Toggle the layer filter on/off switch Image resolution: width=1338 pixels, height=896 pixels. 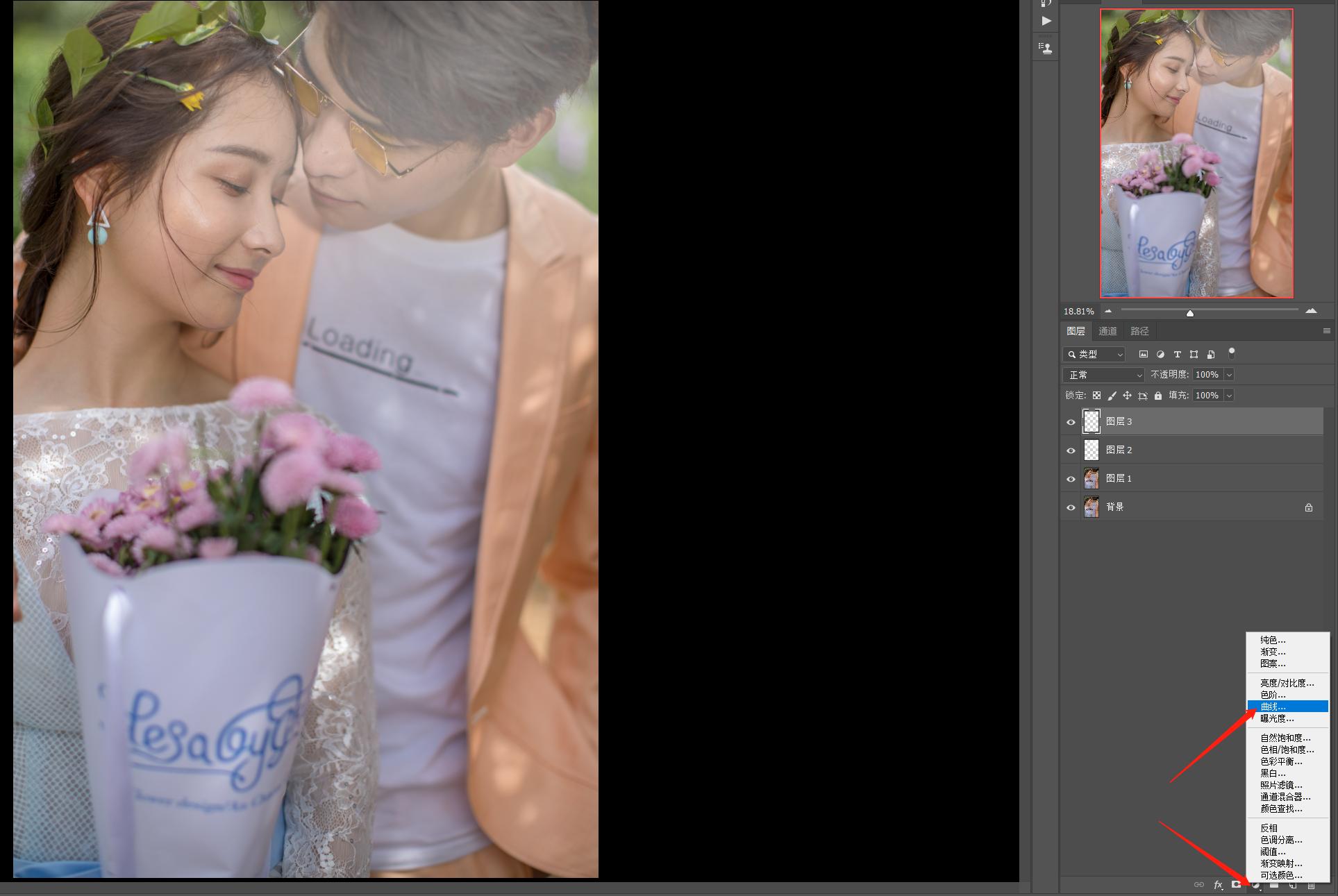[1232, 353]
